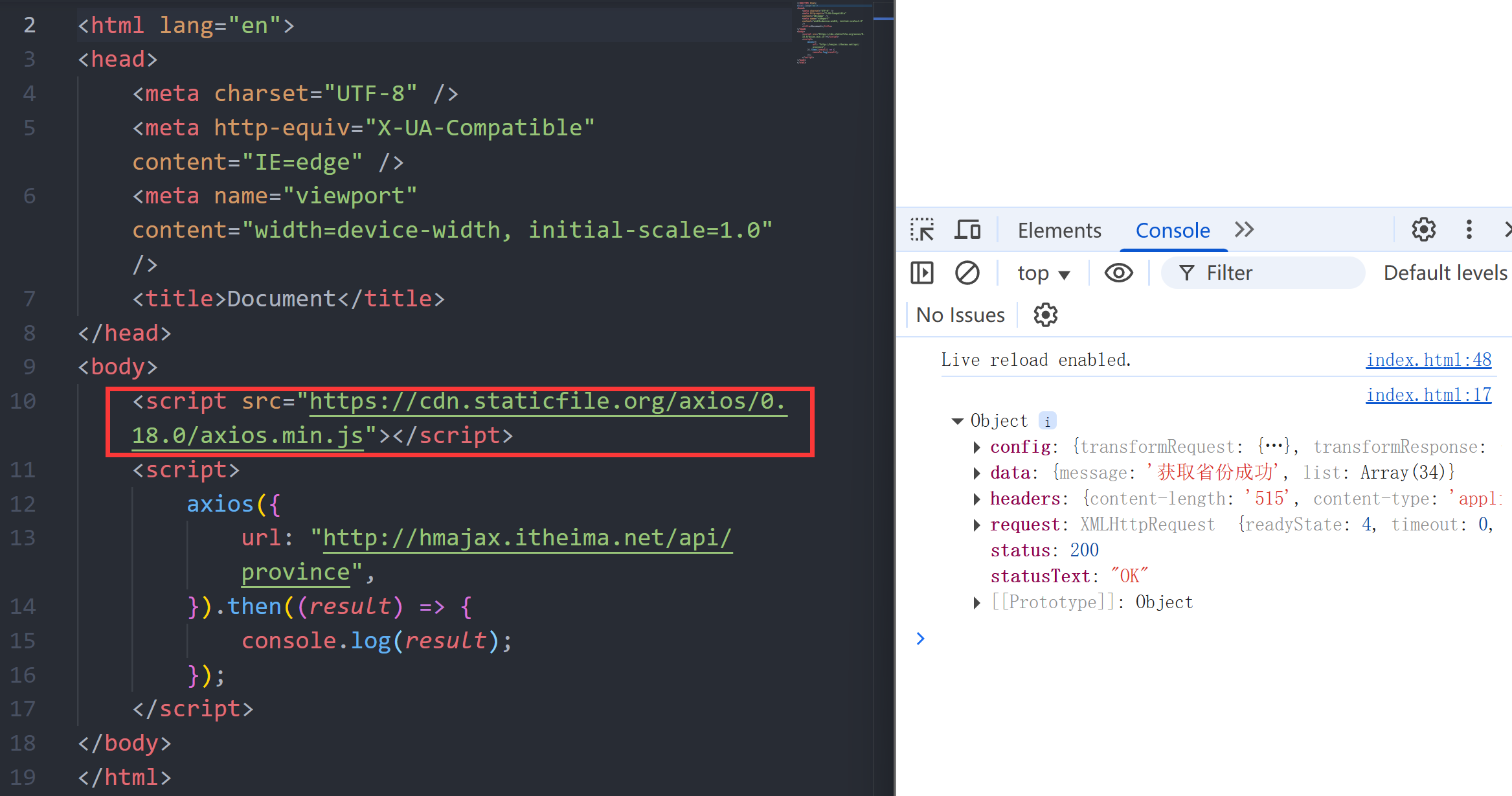Show the console sidebar panel icon
The image size is (1512, 796).
[921, 273]
